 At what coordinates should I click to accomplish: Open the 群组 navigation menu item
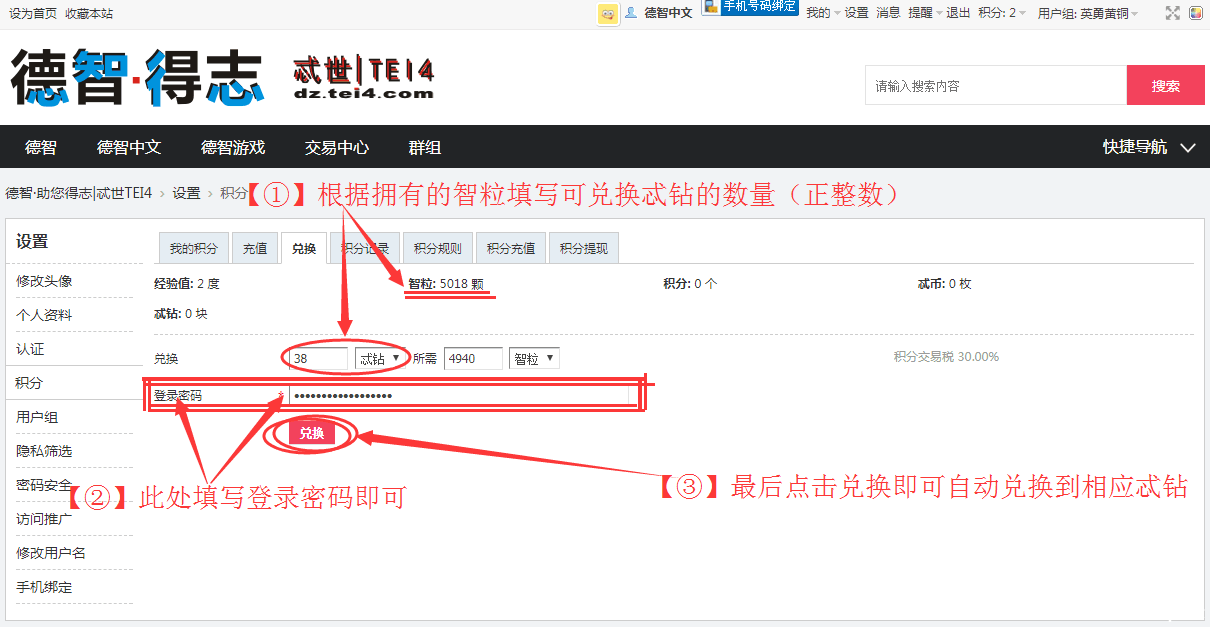pos(424,146)
